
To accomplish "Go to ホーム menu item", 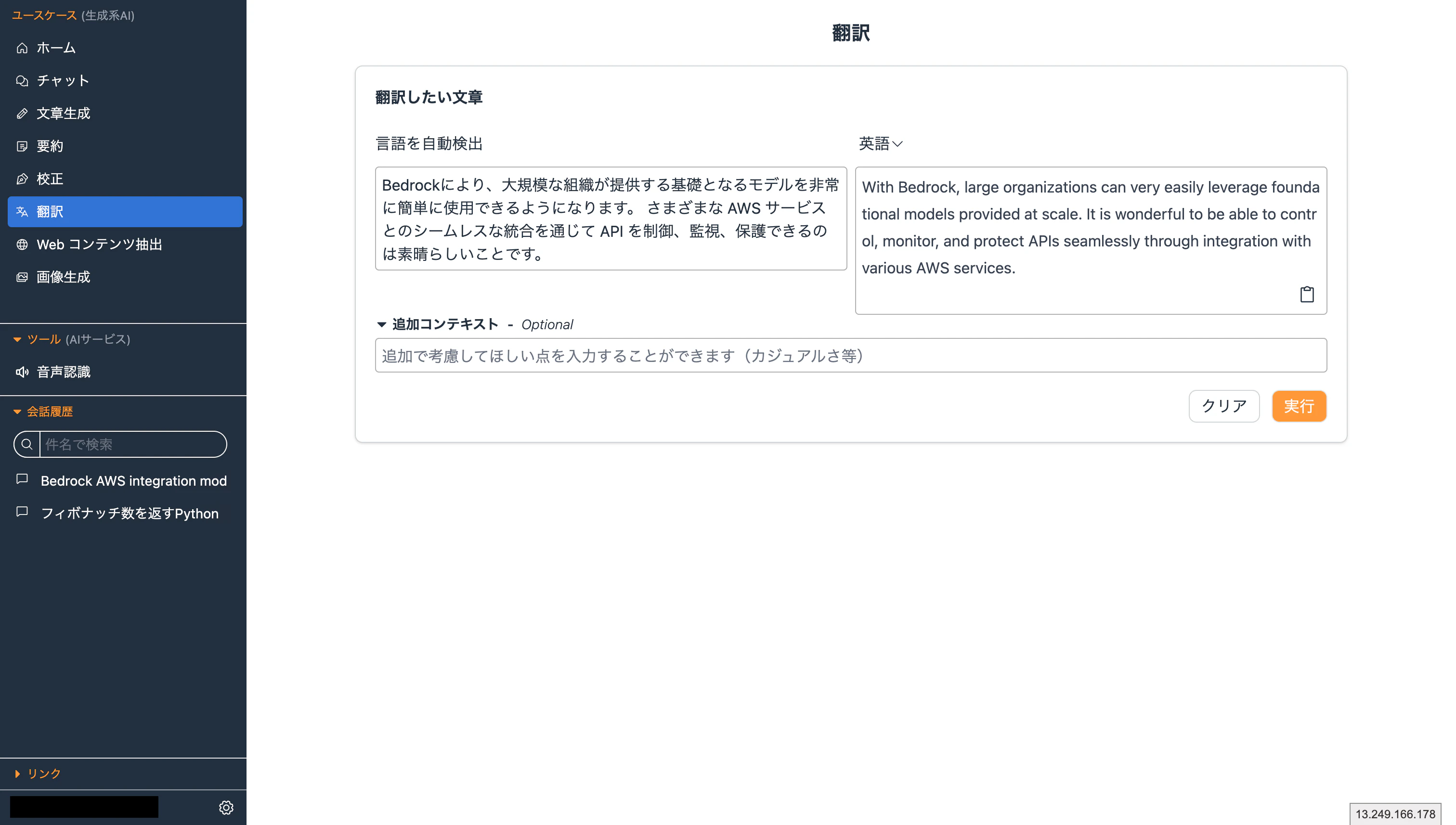I will point(125,48).
